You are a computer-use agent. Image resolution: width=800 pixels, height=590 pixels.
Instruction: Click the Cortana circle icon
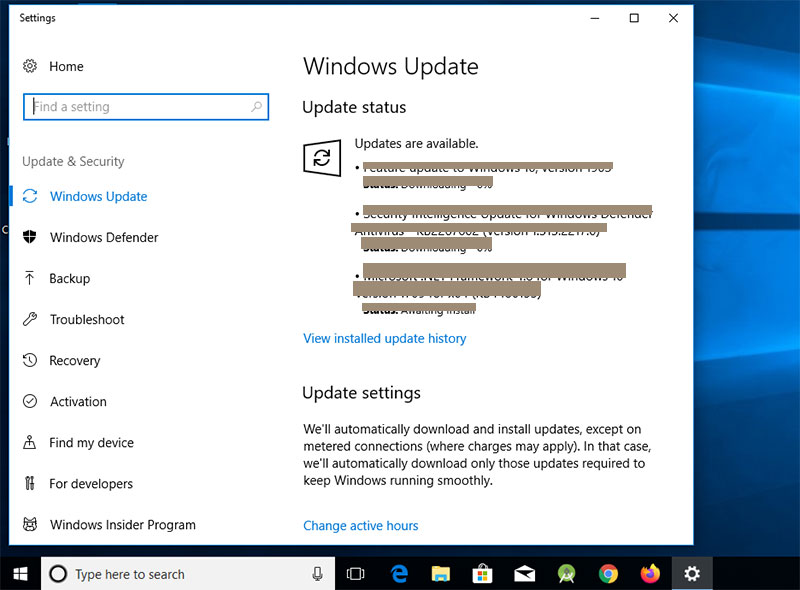pos(58,574)
